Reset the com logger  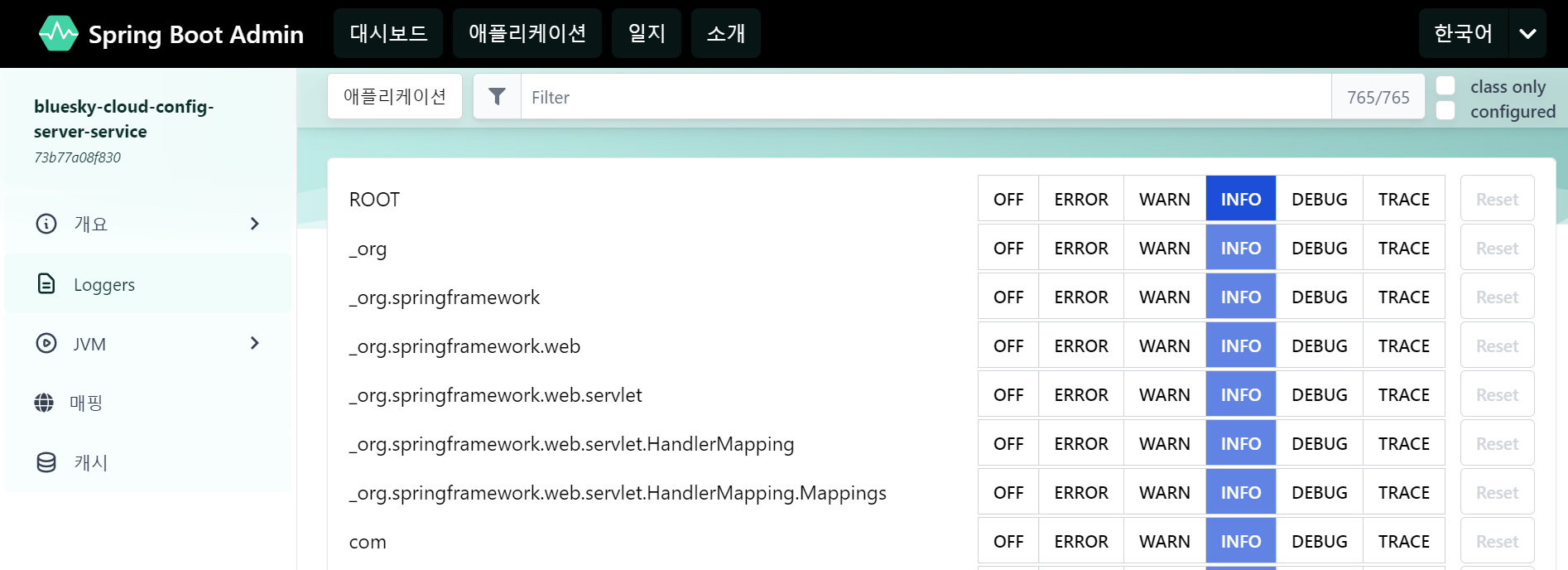click(x=1497, y=541)
